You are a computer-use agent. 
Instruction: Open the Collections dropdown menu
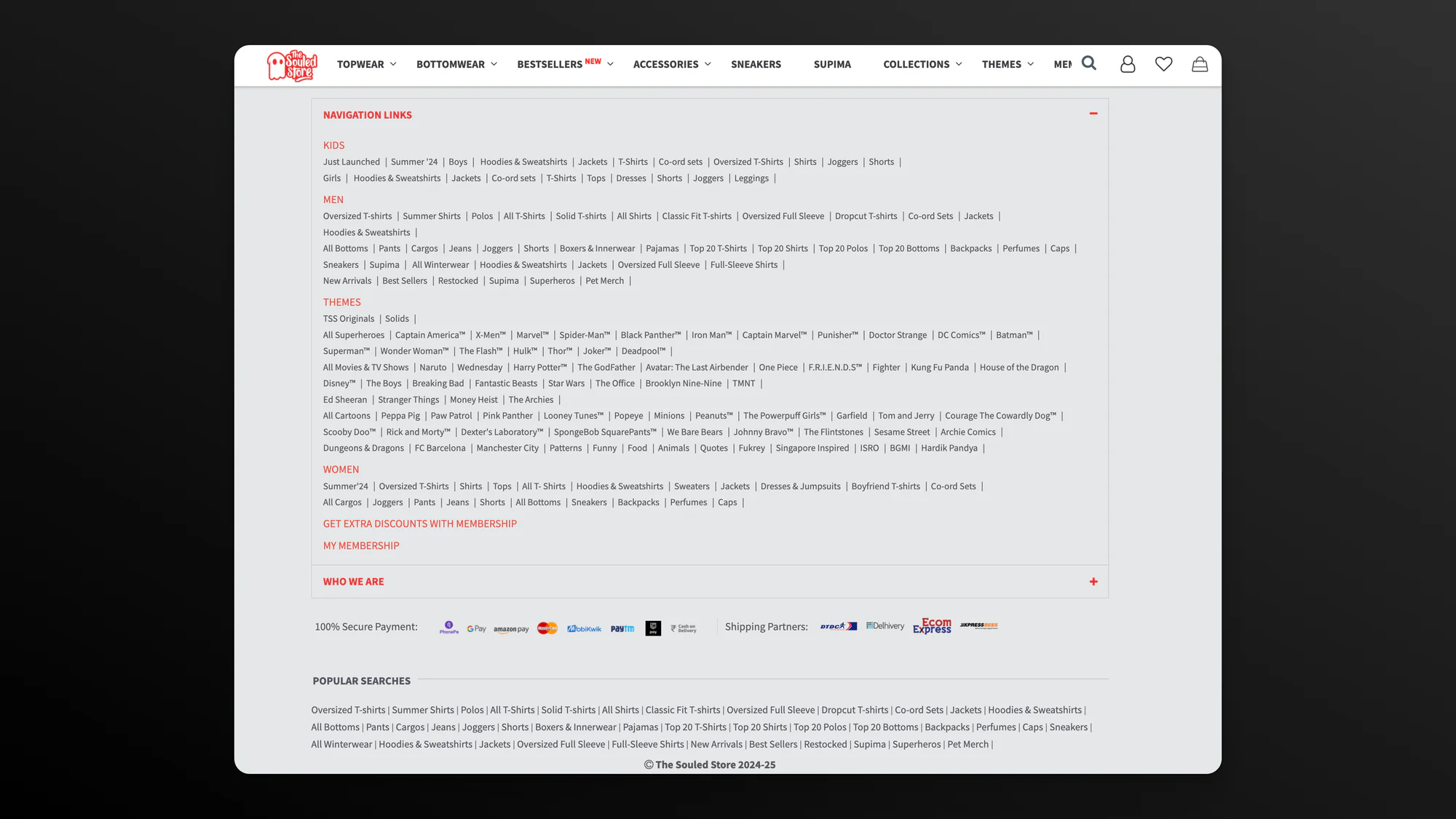pos(922,64)
